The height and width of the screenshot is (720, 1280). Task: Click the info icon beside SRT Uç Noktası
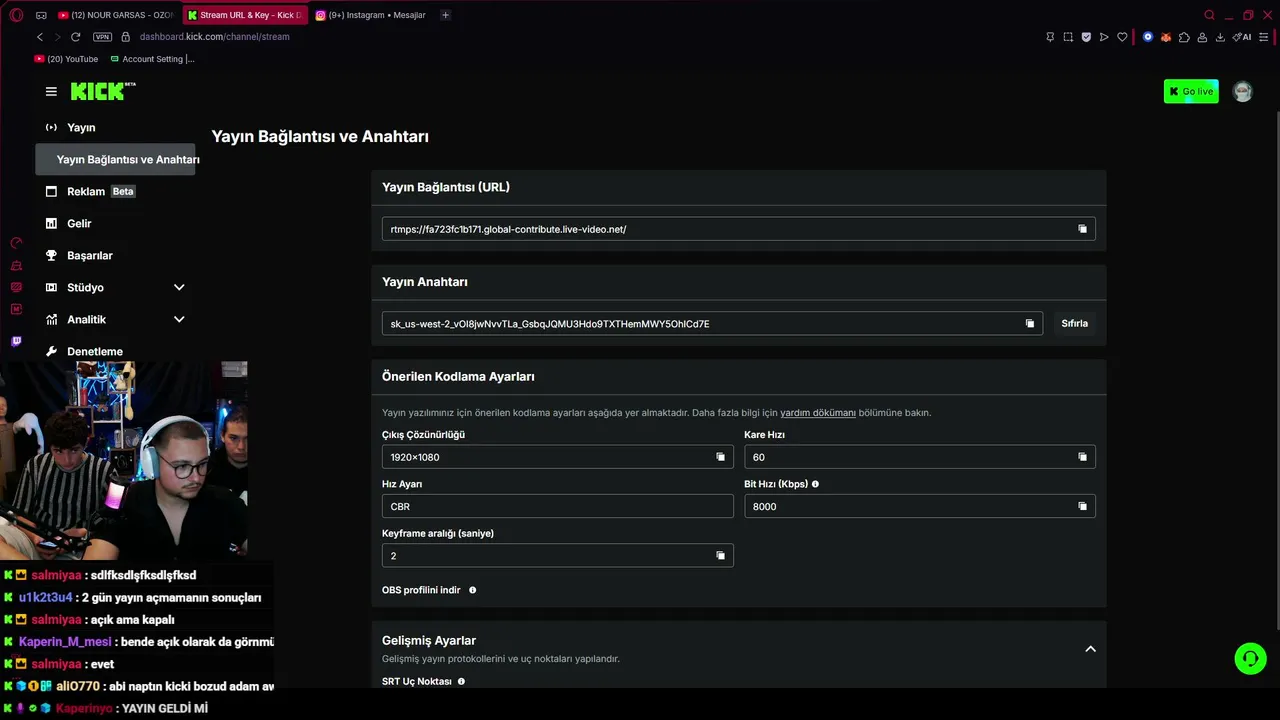pyautogui.click(x=461, y=681)
